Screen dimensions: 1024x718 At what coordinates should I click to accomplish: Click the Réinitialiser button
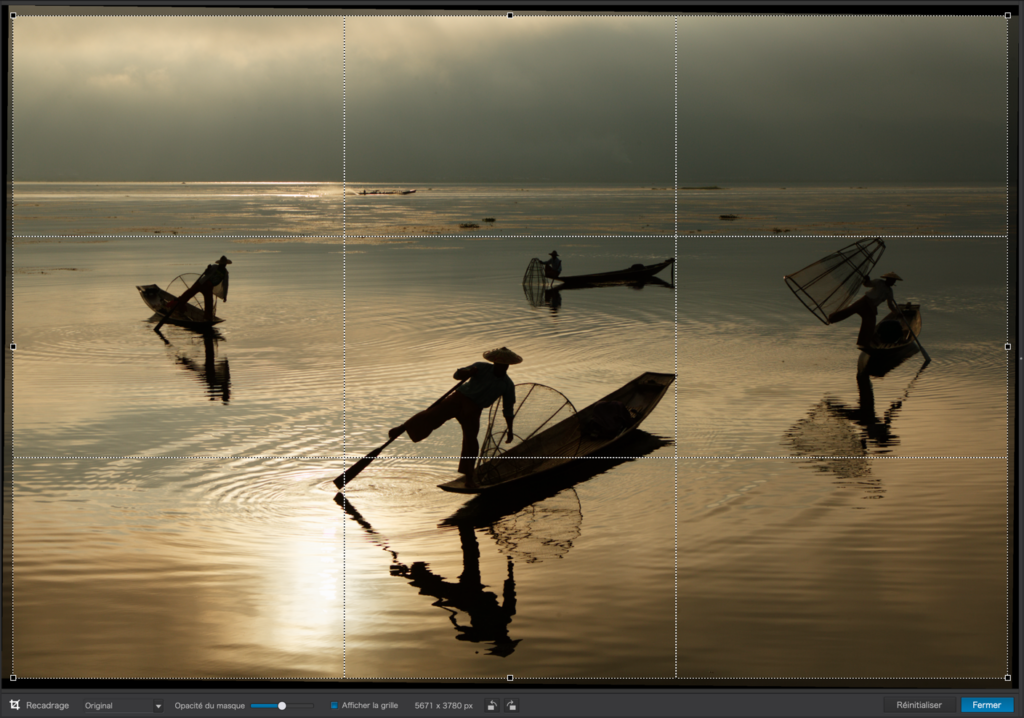919,705
